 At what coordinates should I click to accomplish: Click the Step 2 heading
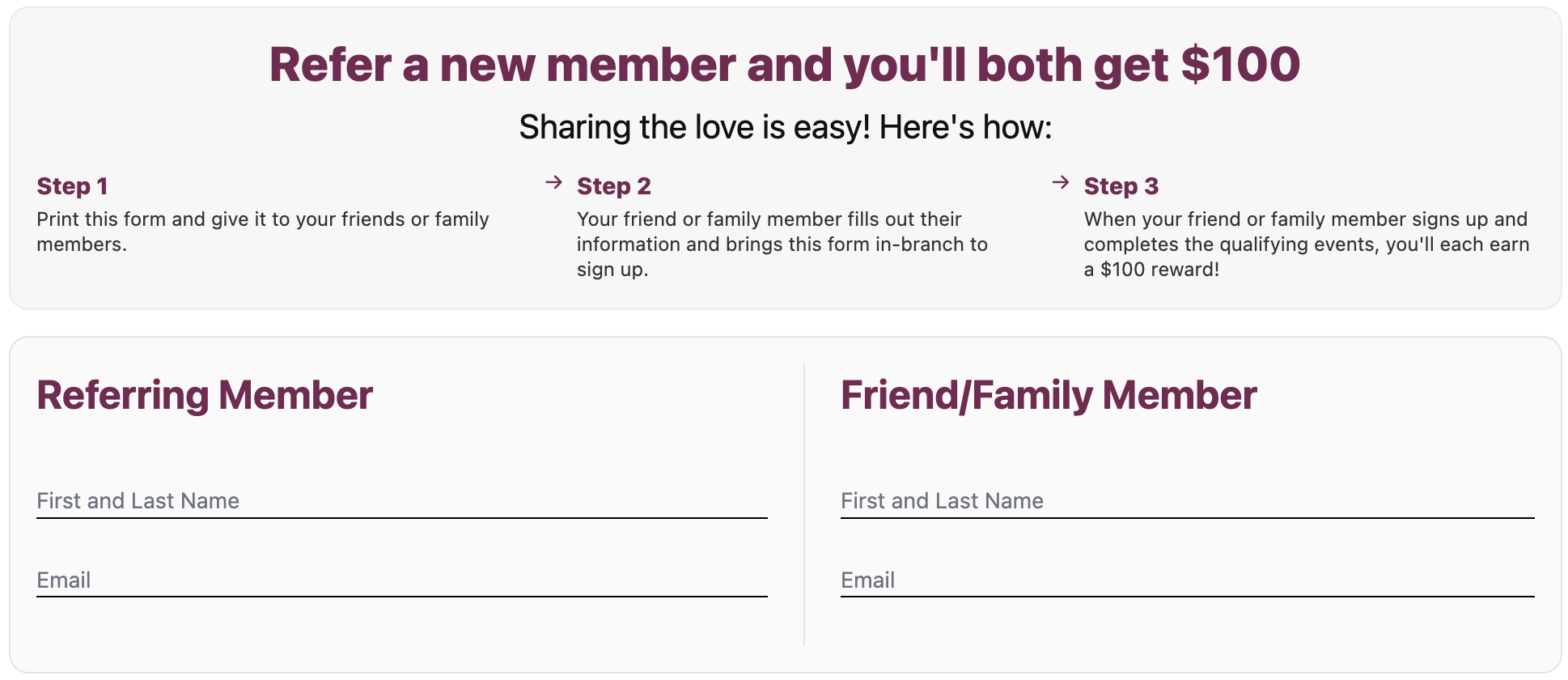[x=613, y=186]
